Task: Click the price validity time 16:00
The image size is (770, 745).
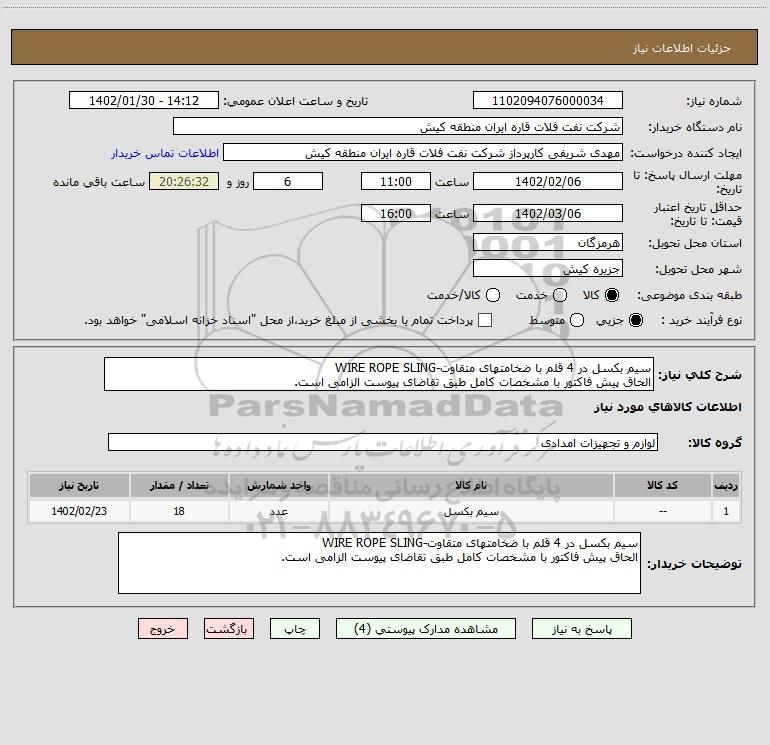Action: 396,213
